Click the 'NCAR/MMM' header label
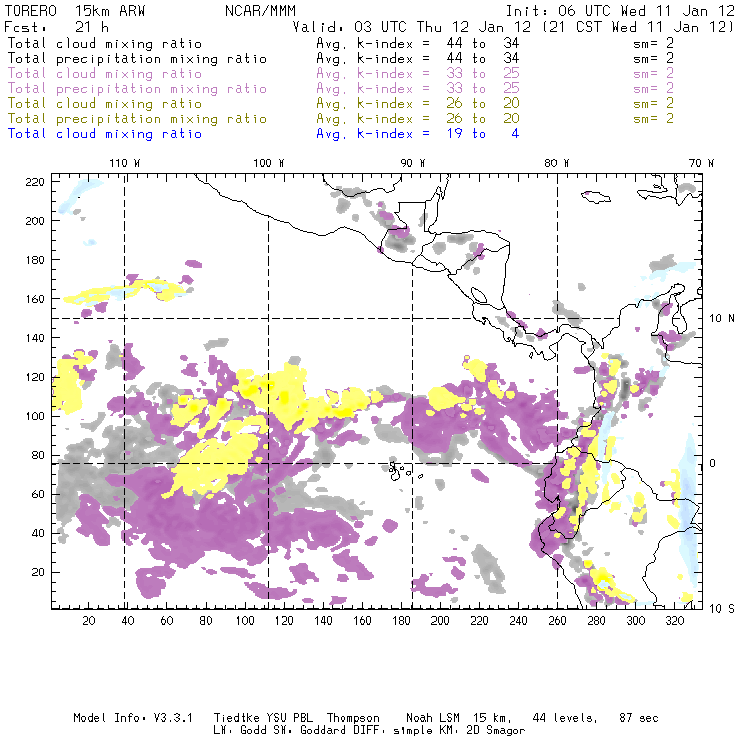The width and height of the screenshot is (740, 740). tap(260, 10)
